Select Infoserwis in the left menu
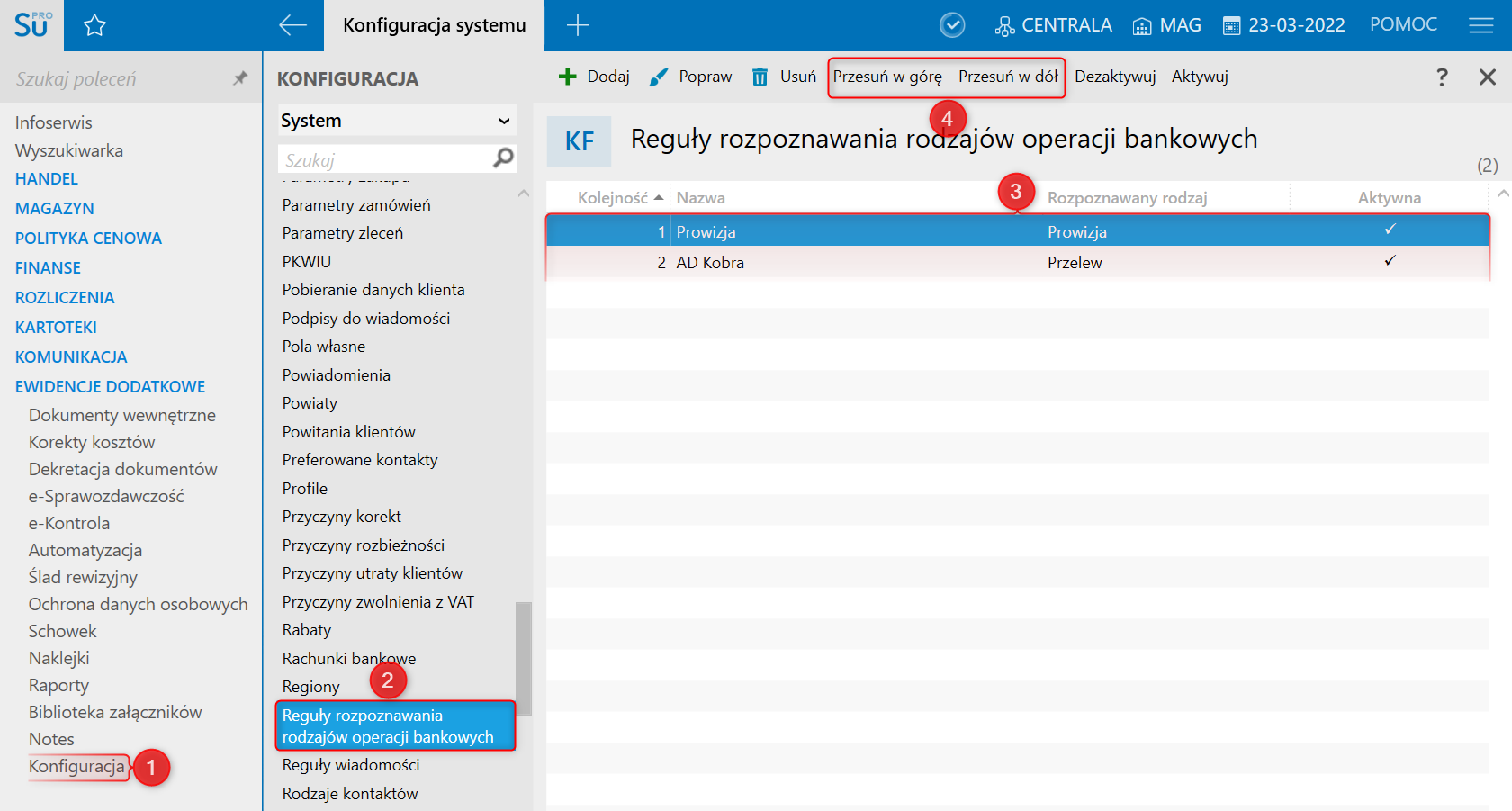Image resolution: width=1512 pixels, height=811 pixels. (x=53, y=122)
